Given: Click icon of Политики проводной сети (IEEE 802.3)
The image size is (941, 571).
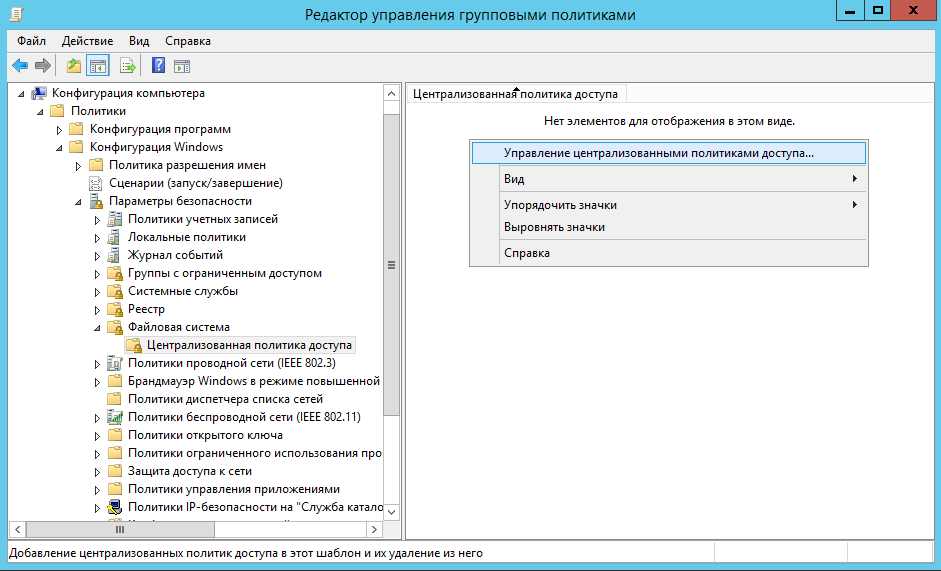Looking at the screenshot, I should 115,363.
